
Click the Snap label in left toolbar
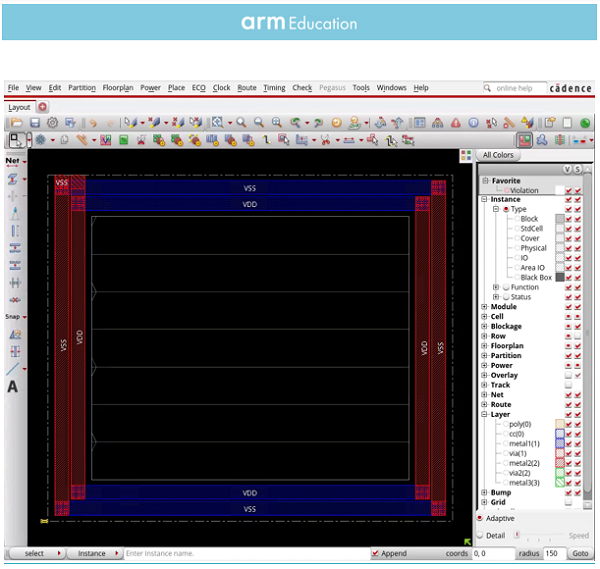pos(13,317)
